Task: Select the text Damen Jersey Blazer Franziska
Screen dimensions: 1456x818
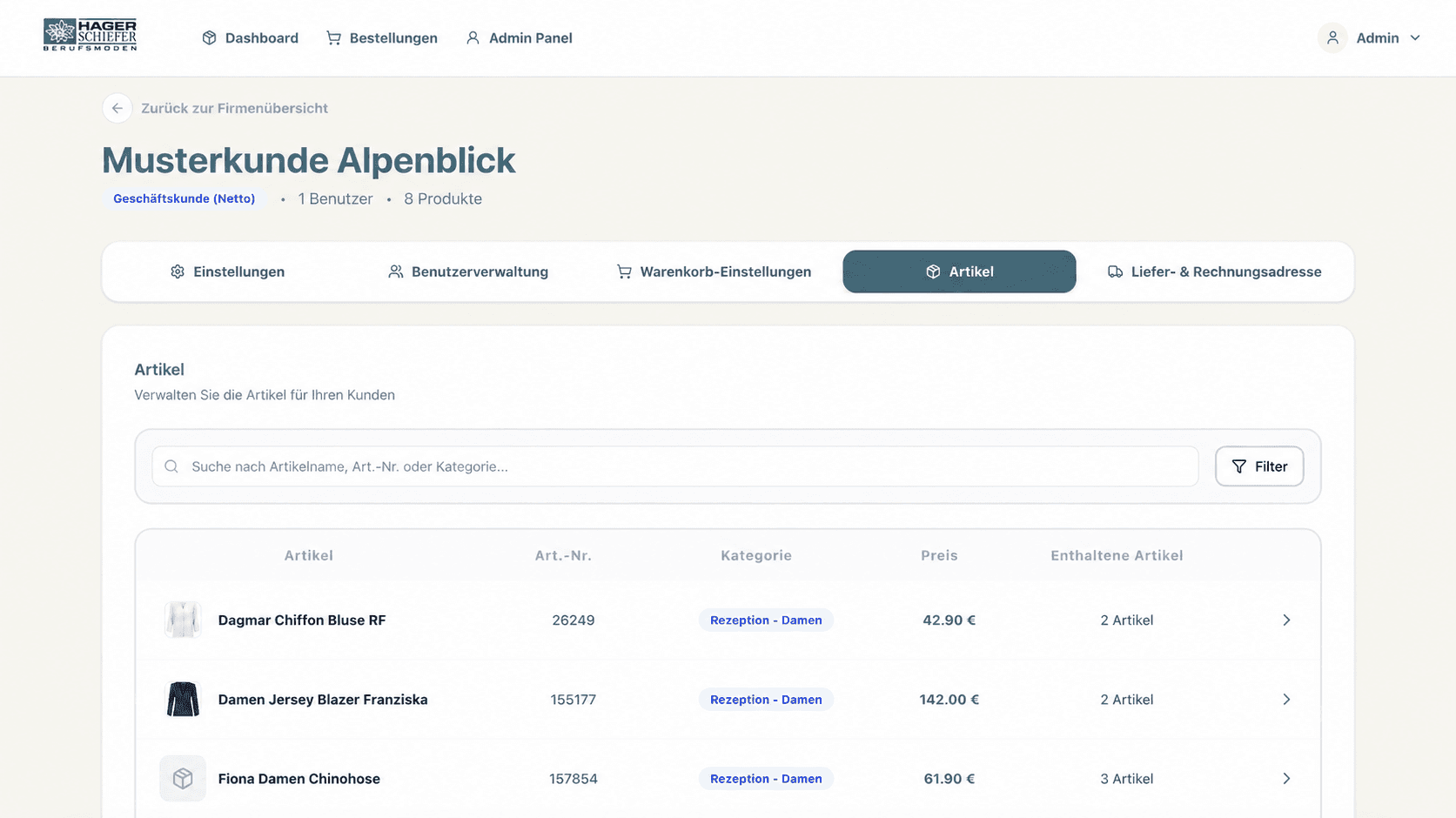Action: (x=323, y=700)
